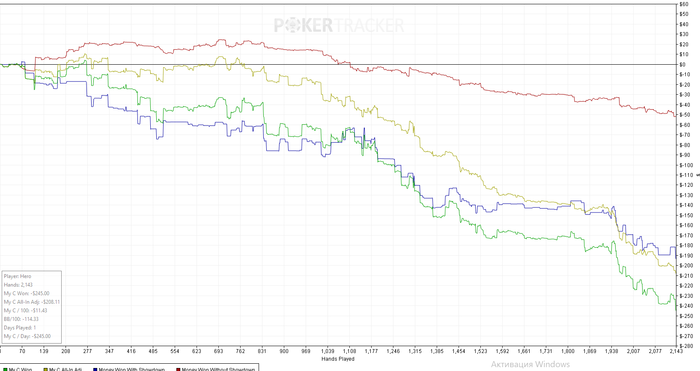Click the 2,143 hands axis label
Viewport: 700px width, 371px height.
point(676,351)
